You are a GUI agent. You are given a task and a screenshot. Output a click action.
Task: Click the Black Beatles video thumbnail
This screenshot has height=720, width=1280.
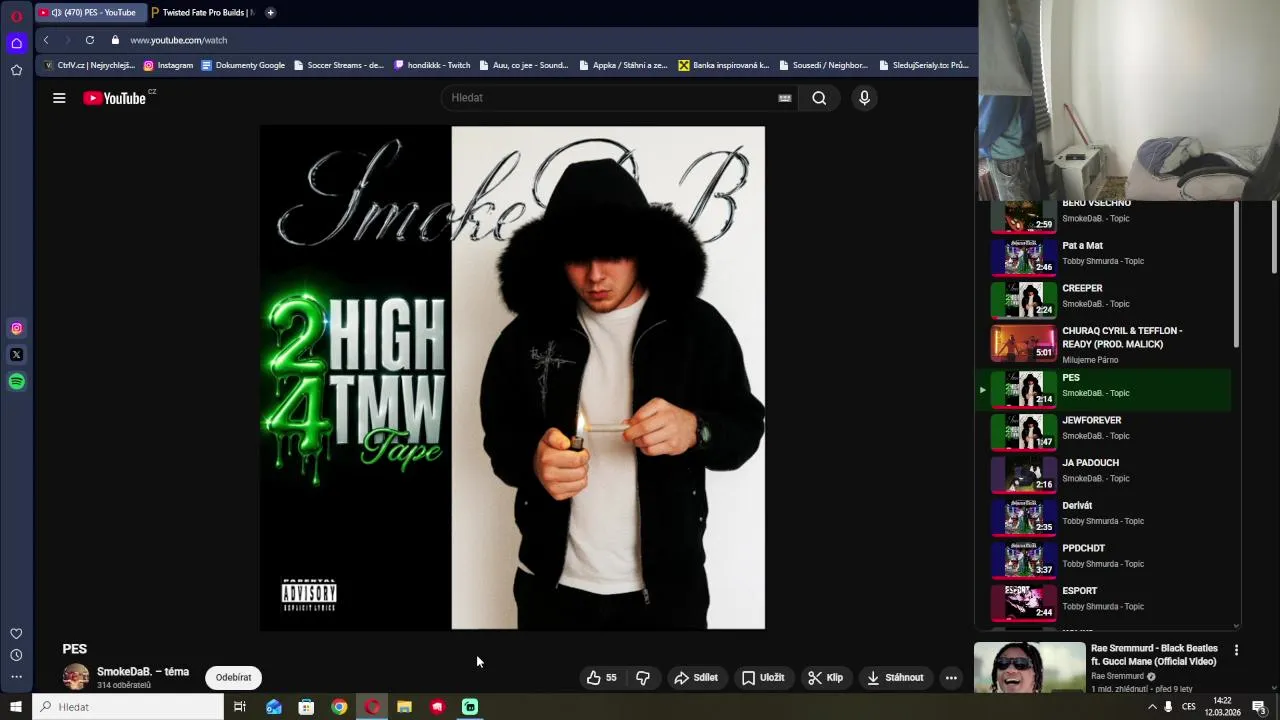tap(1029, 667)
